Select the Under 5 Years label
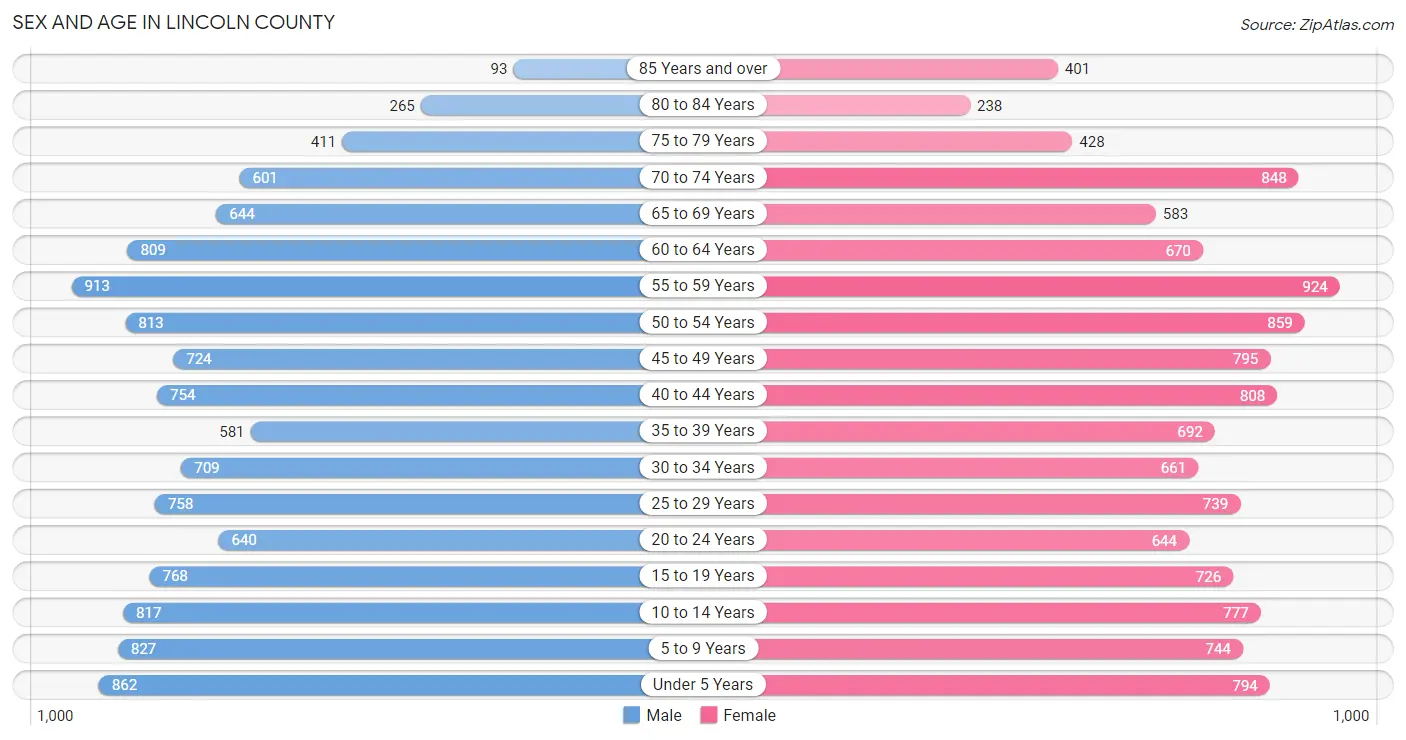Image resolution: width=1406 pixels, height=740 pixels. 703,685
